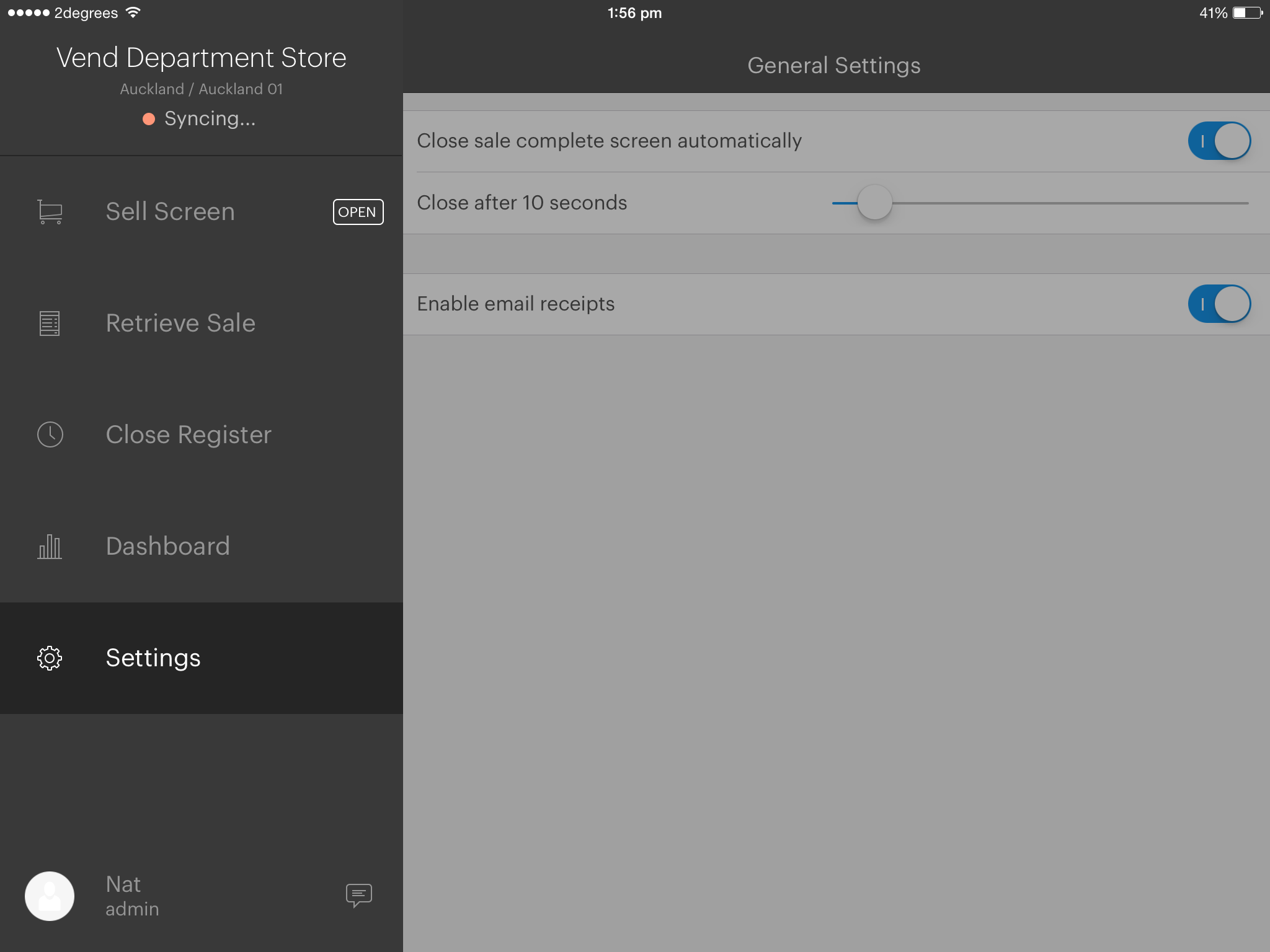Click the close-after seconds slider knob

[x=874, y=203]
